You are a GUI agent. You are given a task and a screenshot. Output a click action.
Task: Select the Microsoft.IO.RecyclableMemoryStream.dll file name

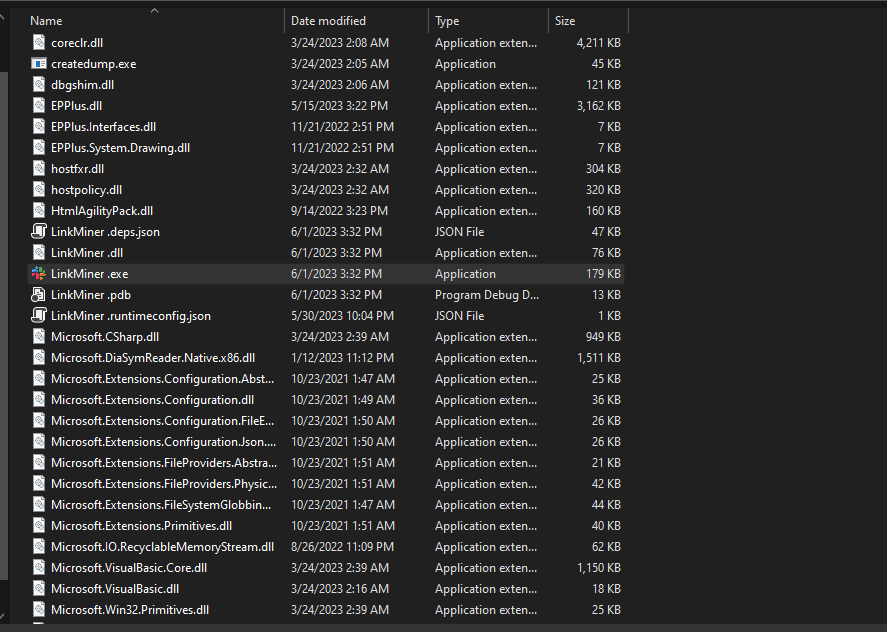pos(162,546)
